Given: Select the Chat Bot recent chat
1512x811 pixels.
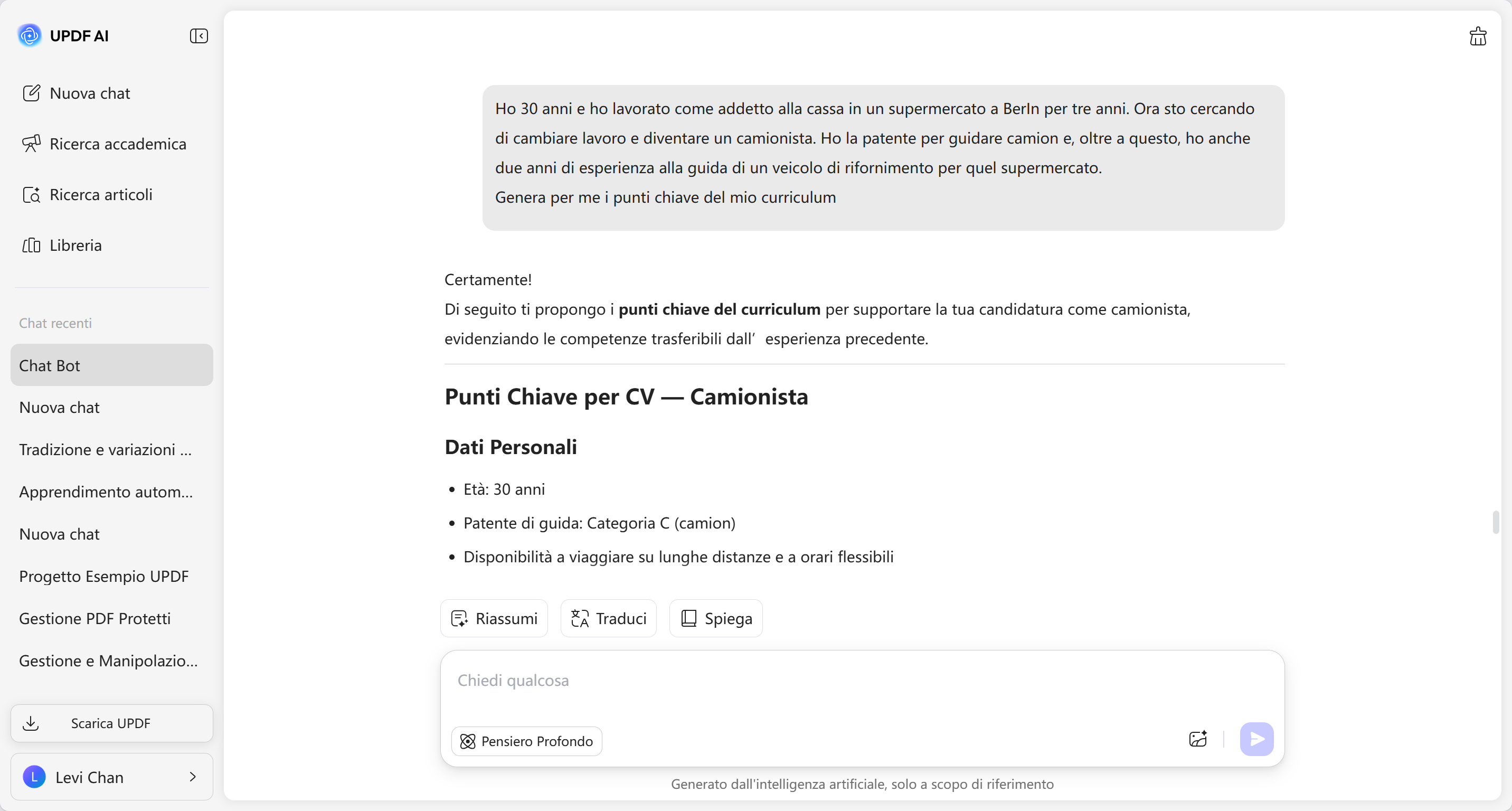Looking at the screenshot, I should 111,365.
